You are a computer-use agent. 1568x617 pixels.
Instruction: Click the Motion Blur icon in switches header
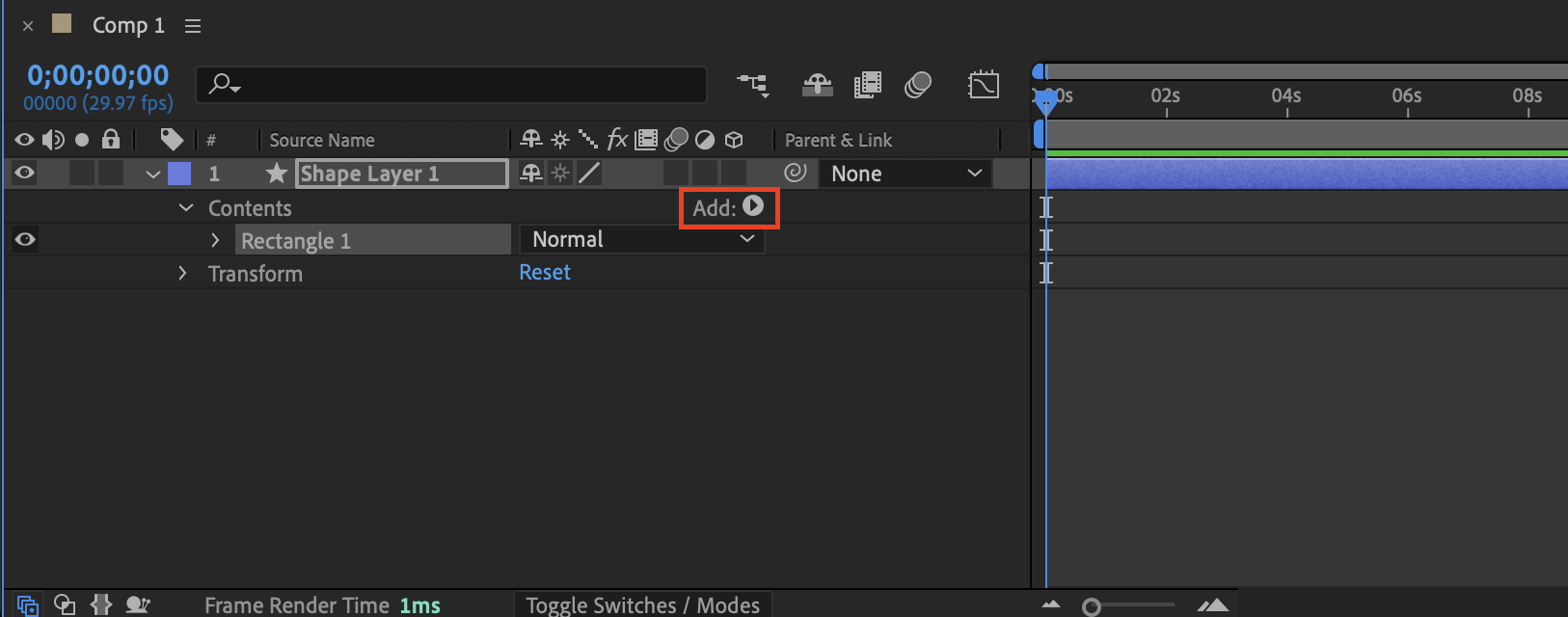[676, 140]
